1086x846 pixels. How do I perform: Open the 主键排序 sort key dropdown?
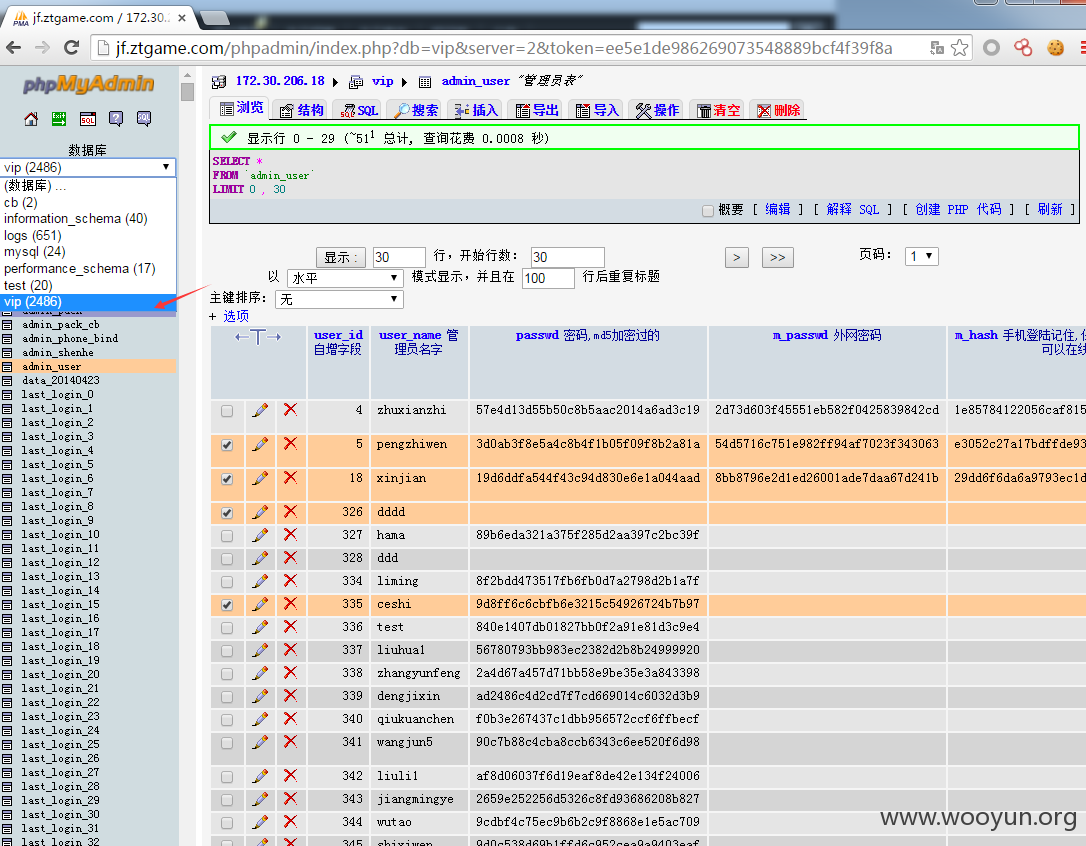click(x=339, y=299)
